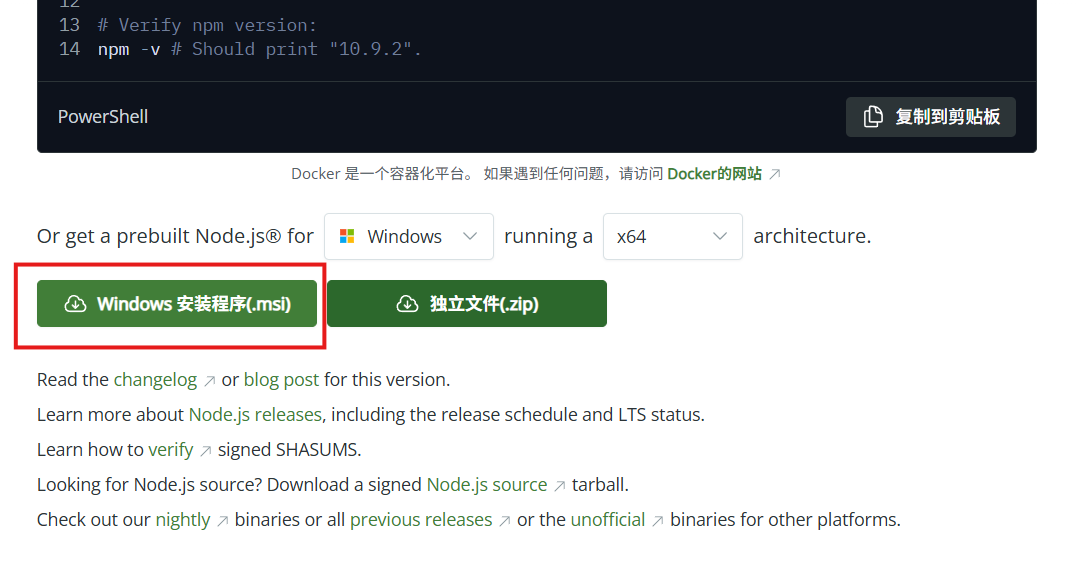Image resolution: width=1076 pixels, height=569 pixels.
Task: Click external arrow icon after verify
Action: [205, 451]
